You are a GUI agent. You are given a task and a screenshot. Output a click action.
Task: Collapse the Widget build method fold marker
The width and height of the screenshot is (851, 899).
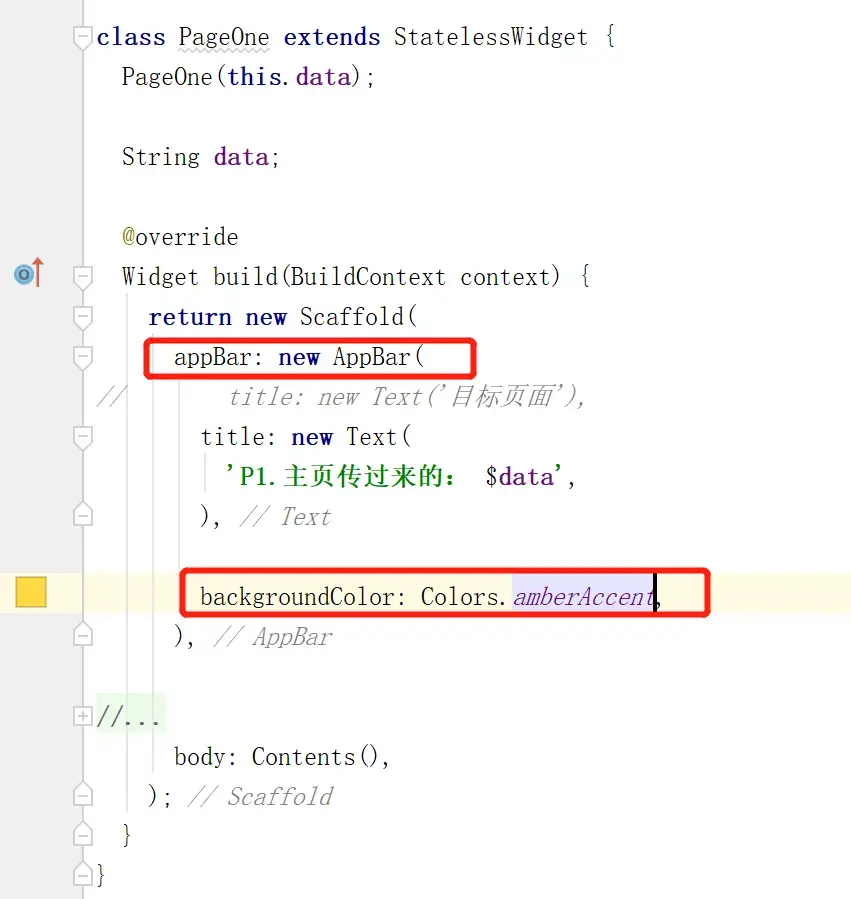[83, 277]
